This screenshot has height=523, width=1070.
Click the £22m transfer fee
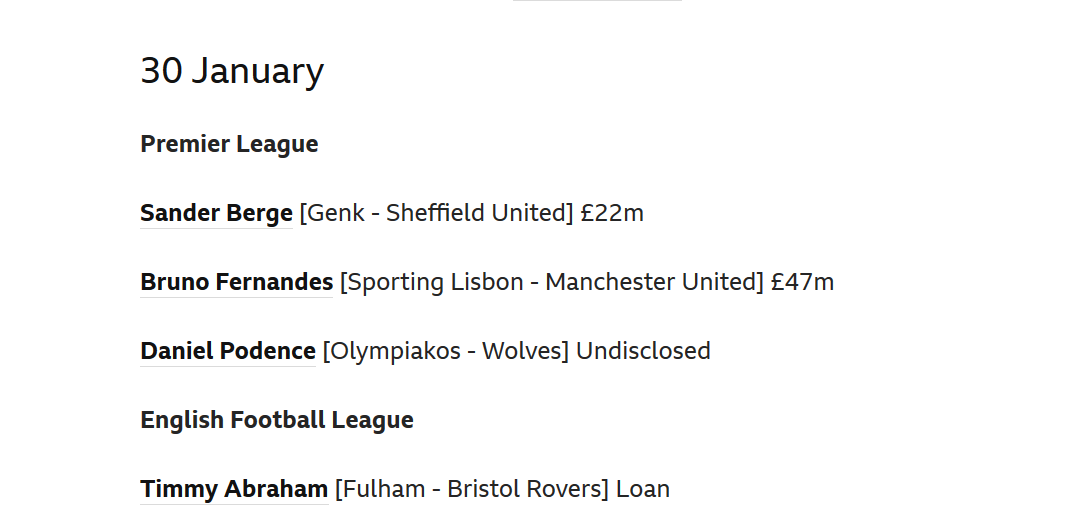tap(612, 213)
